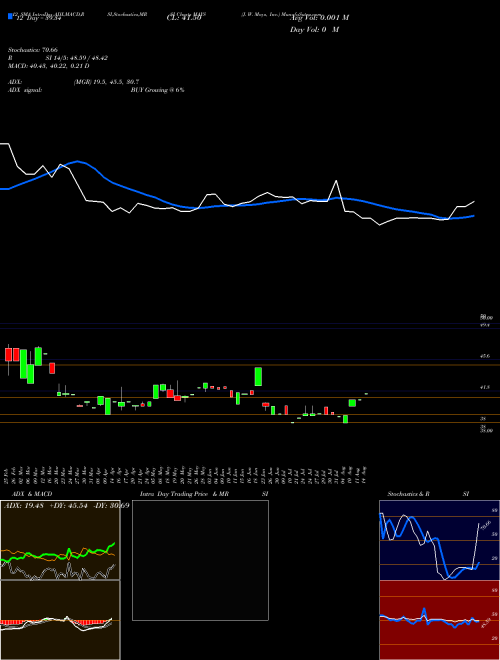Click the last green candle on the price chart
This screenshot has width=500, height=660.
point(366,394)
